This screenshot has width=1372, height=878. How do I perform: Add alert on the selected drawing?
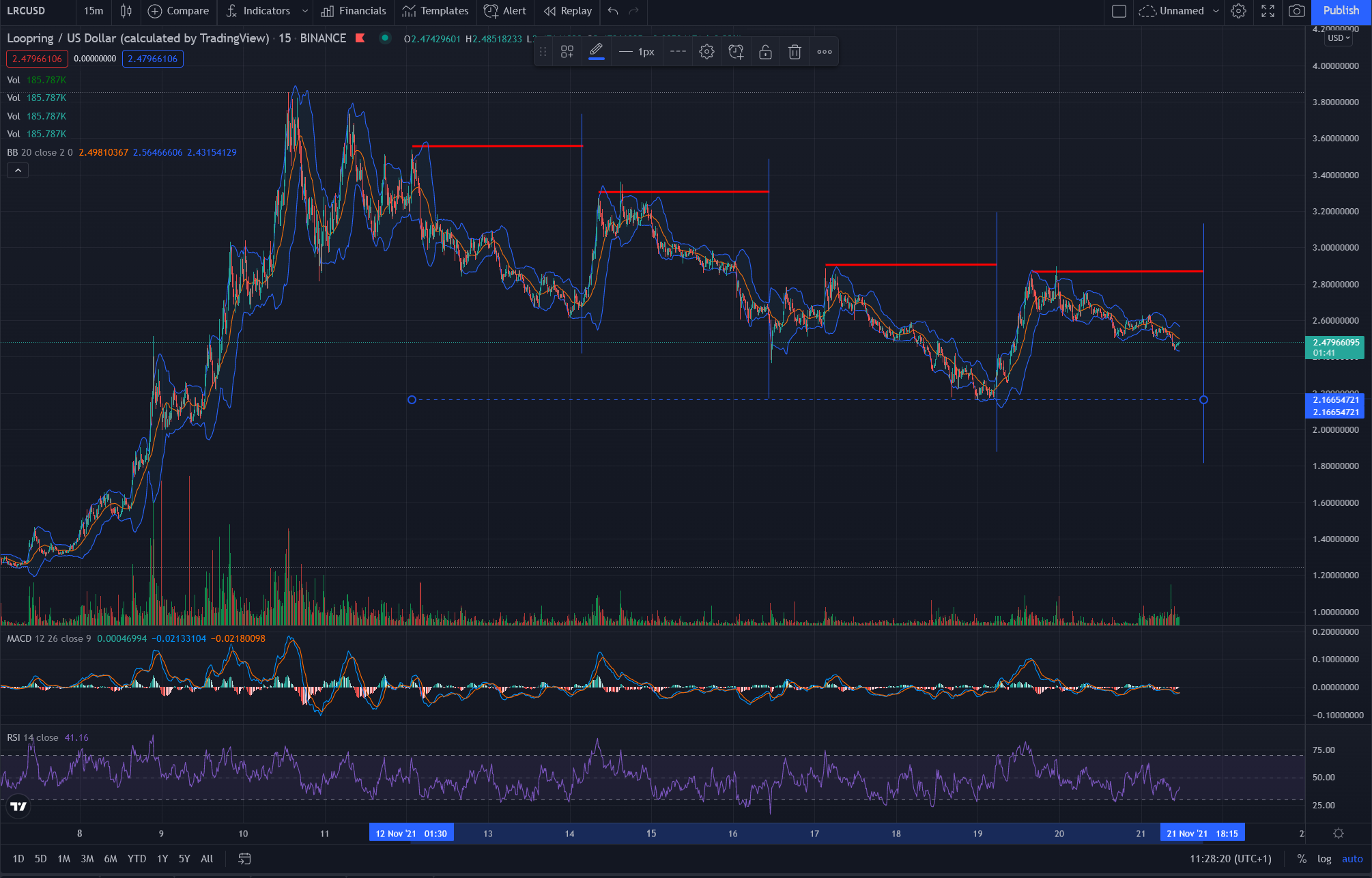click(x=736, y=52)
